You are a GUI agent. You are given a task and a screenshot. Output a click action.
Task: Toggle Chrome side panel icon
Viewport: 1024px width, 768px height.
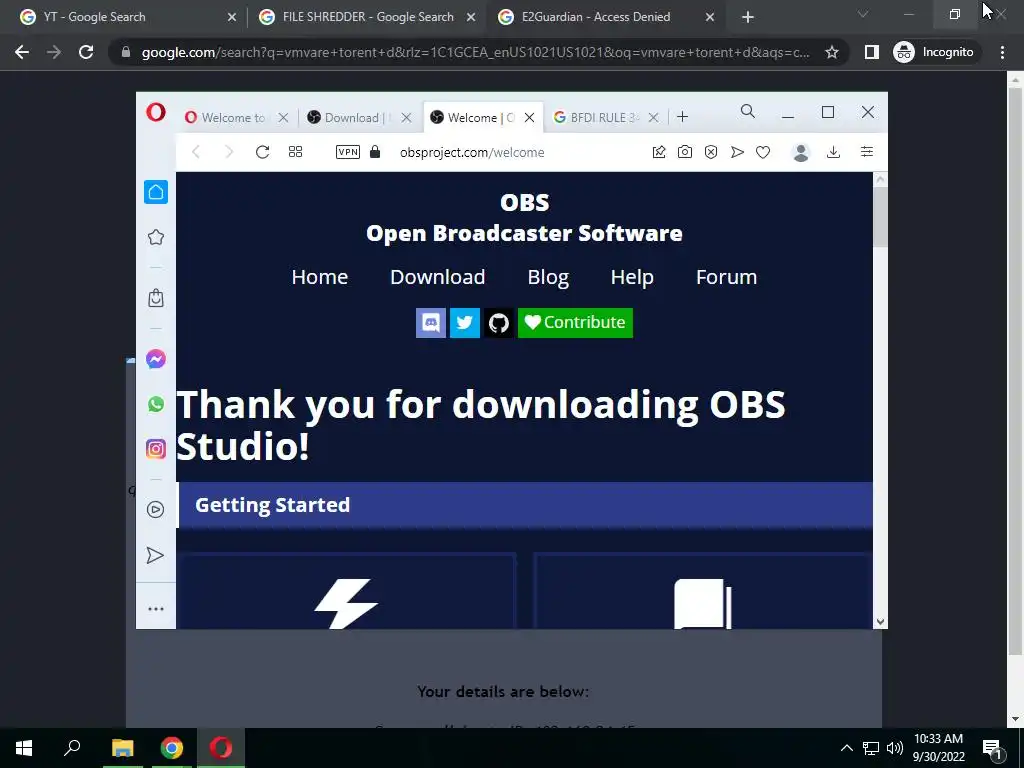click(871, 52)
